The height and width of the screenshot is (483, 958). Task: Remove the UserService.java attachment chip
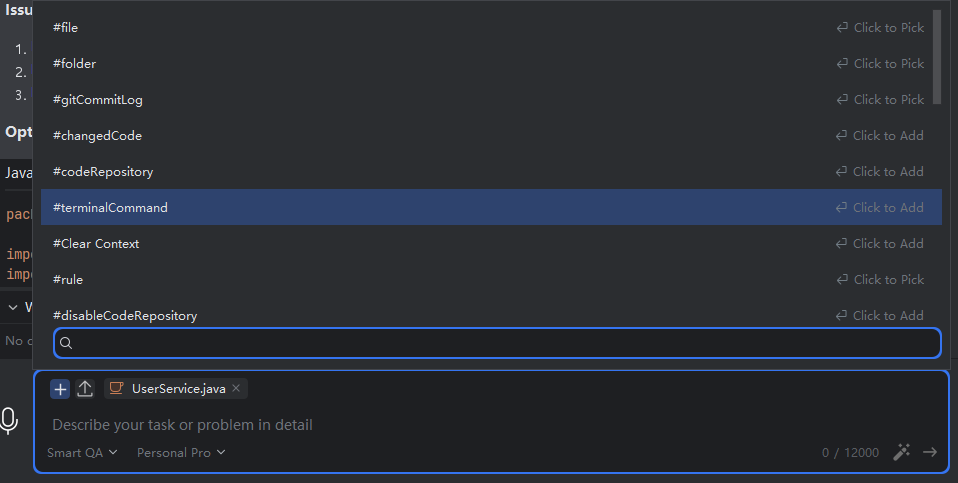pos(236,388)
